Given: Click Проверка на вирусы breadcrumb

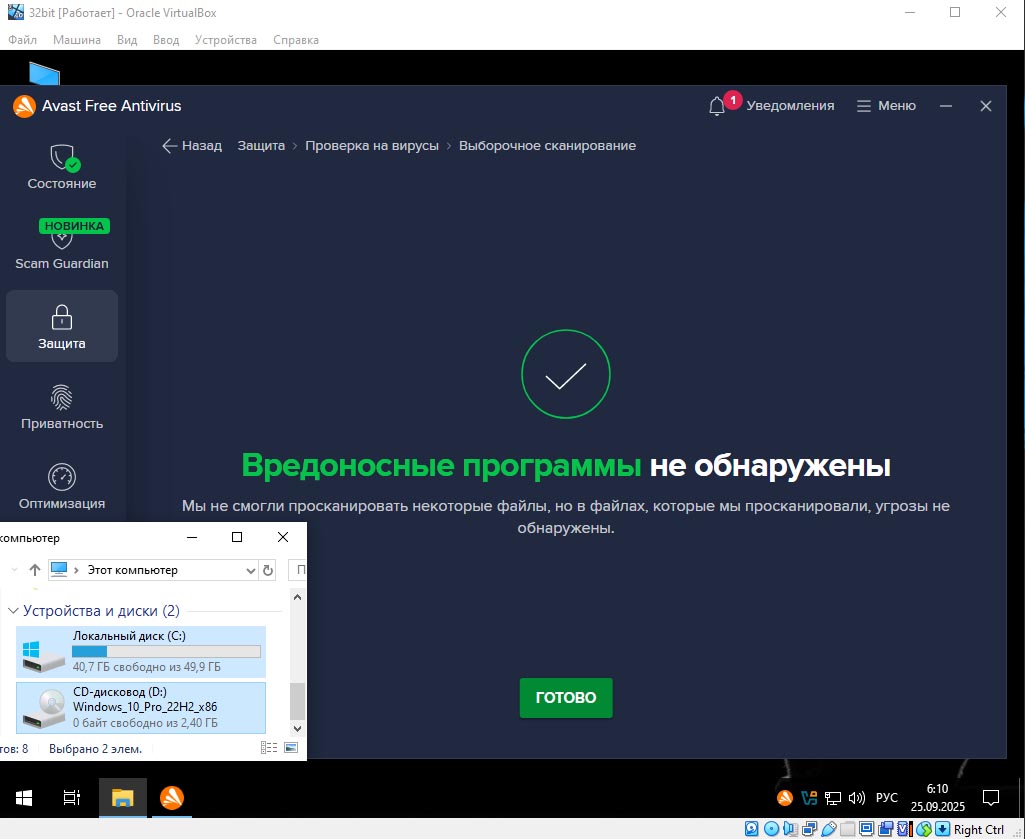Looking at the screenshot, I should pos(372,146).
